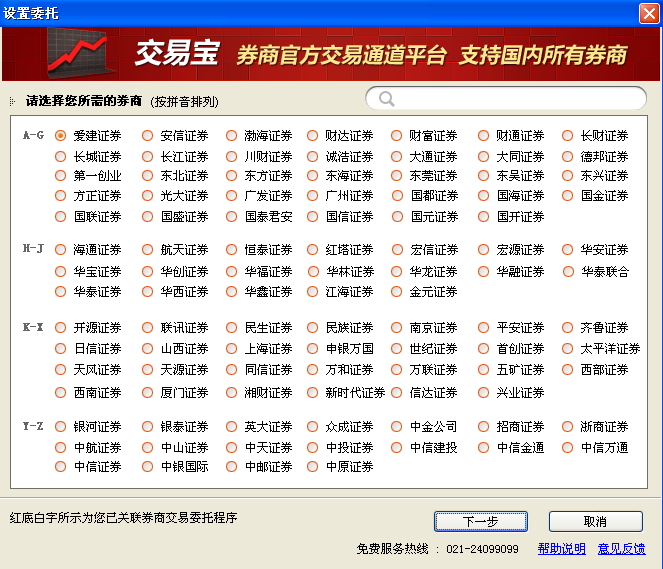The width and height of the screenshot is (663, 569).
Task: Choose 招商证券 radio button
Action: coord(484,427)
